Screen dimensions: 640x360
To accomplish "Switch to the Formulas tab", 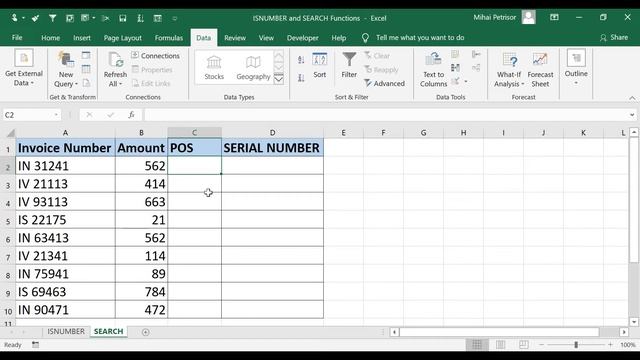I will click(169, 38).
